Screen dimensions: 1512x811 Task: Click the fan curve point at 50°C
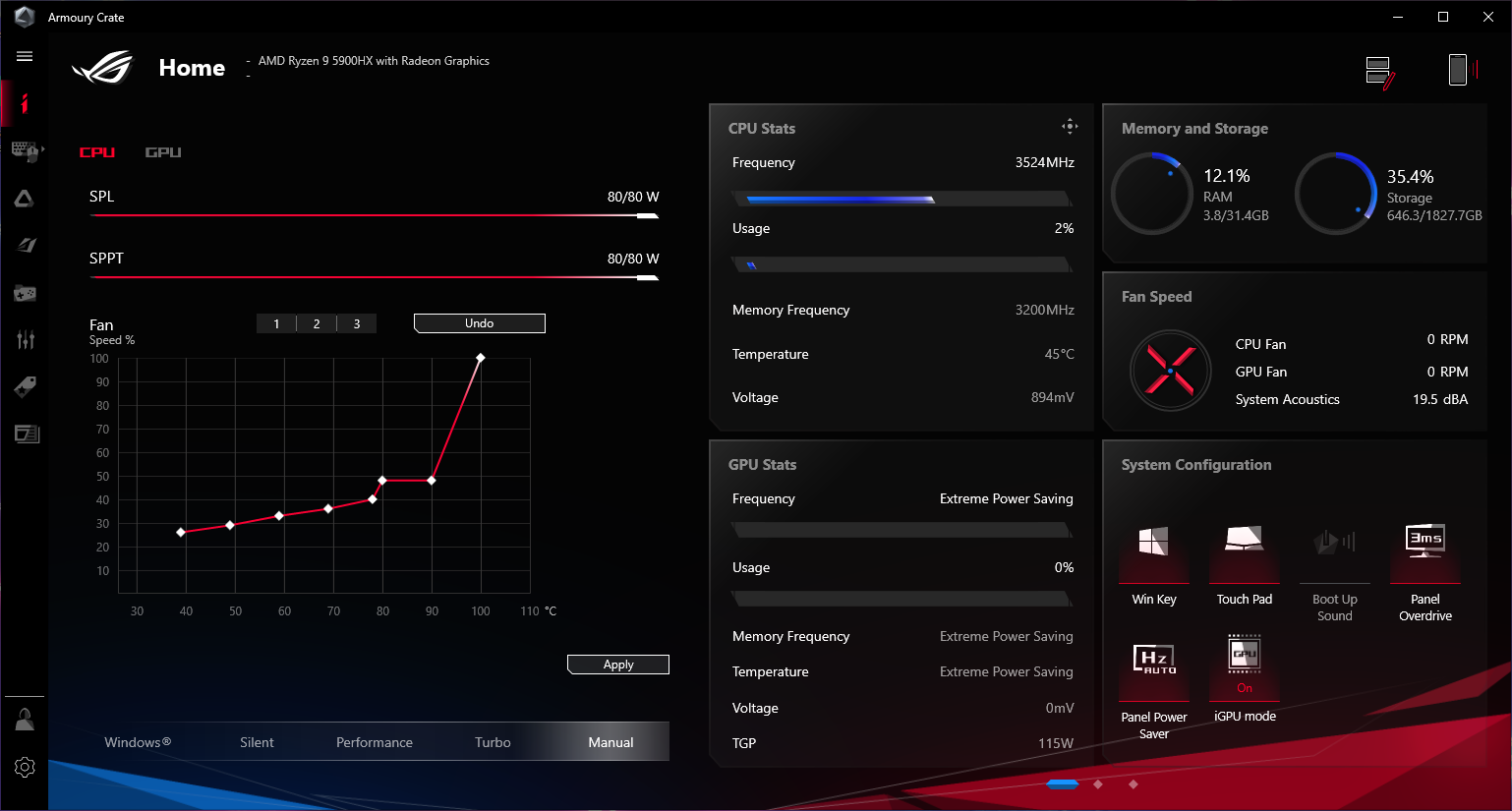230,525
